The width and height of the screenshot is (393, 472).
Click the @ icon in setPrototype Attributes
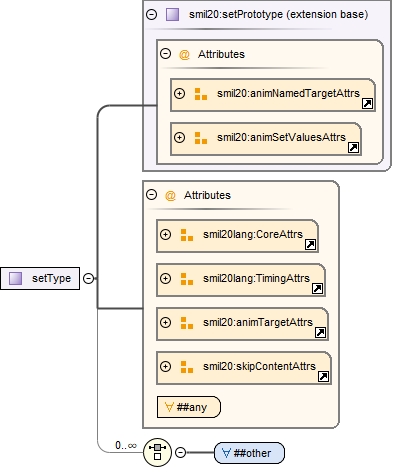[x=184, y=54]
